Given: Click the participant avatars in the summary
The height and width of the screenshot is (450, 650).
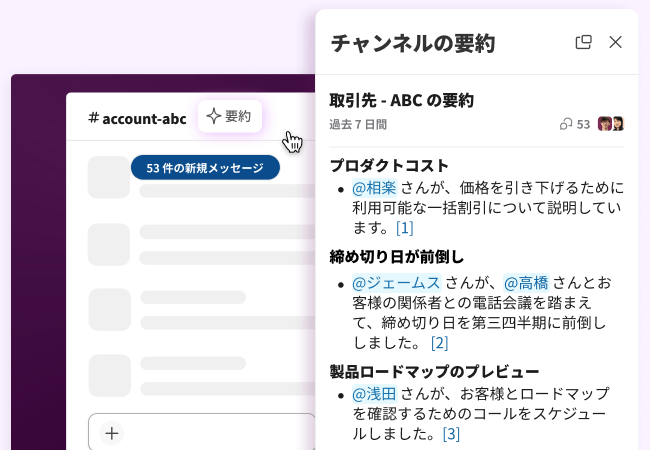Looking at the screenshot, I should point(611,123).
